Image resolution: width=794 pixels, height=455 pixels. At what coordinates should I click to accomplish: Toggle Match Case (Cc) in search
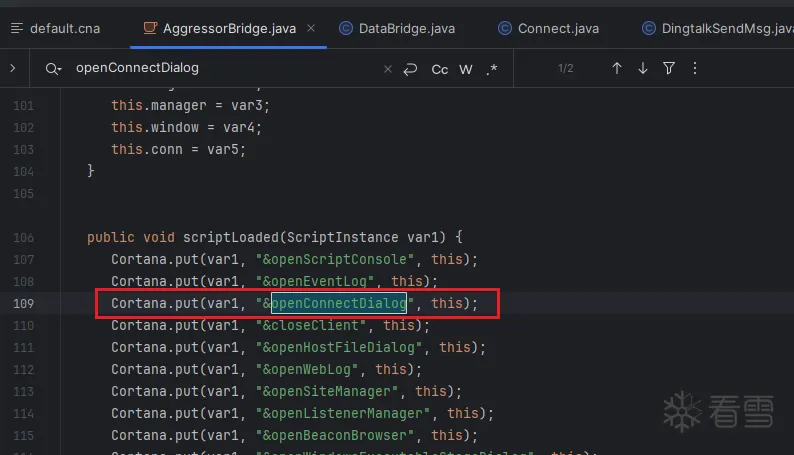coord(440,69)
